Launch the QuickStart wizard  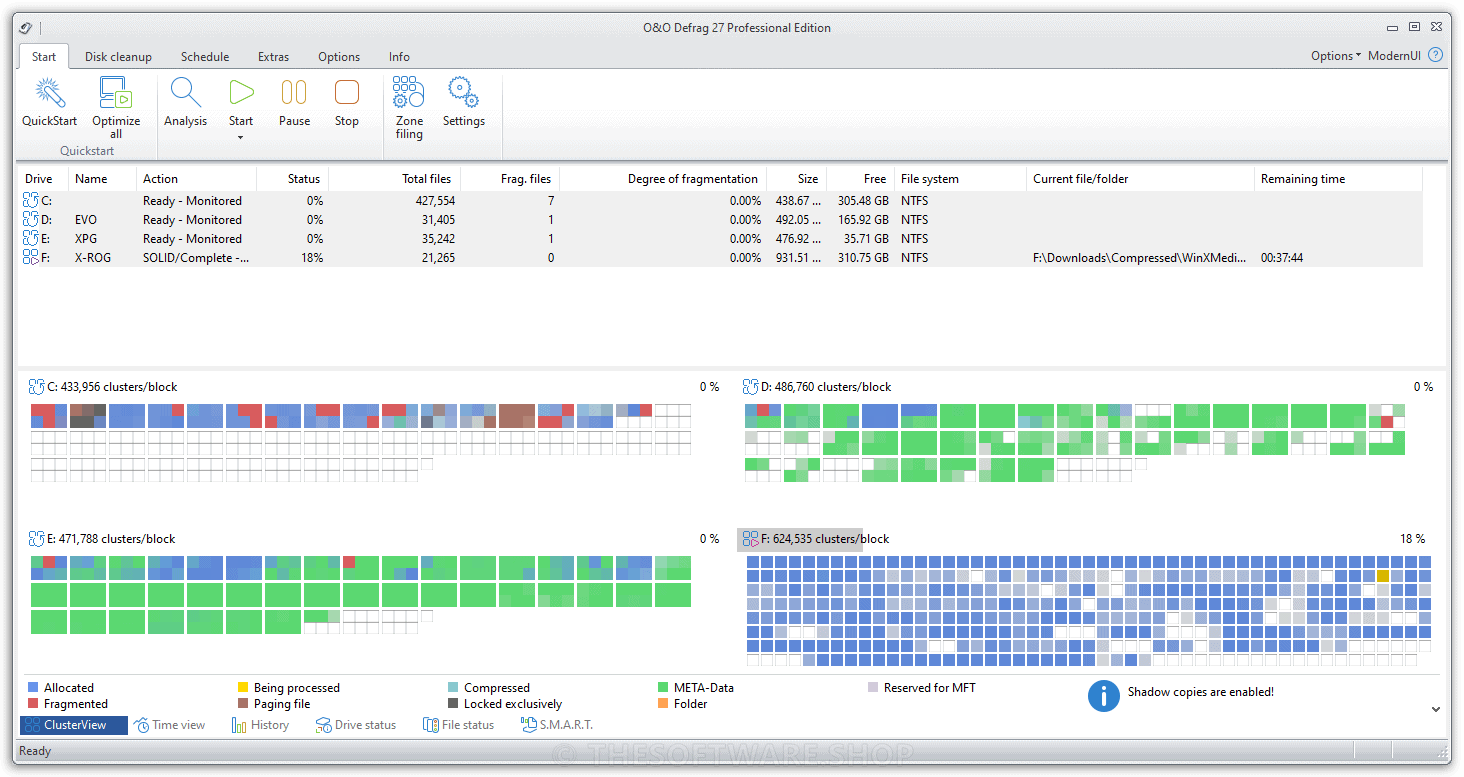tap(49, 102)
